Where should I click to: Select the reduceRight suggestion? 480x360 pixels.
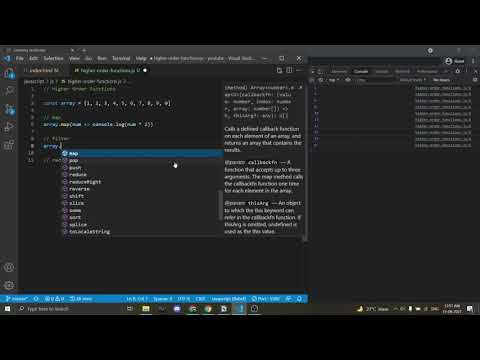[x=142, y=182]
